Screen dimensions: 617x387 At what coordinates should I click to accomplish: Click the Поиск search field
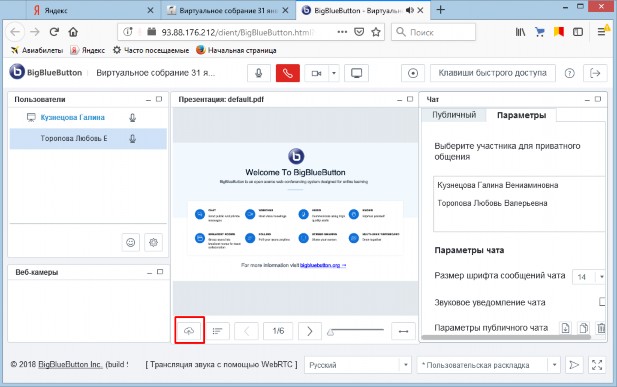[x=433, y=32]
